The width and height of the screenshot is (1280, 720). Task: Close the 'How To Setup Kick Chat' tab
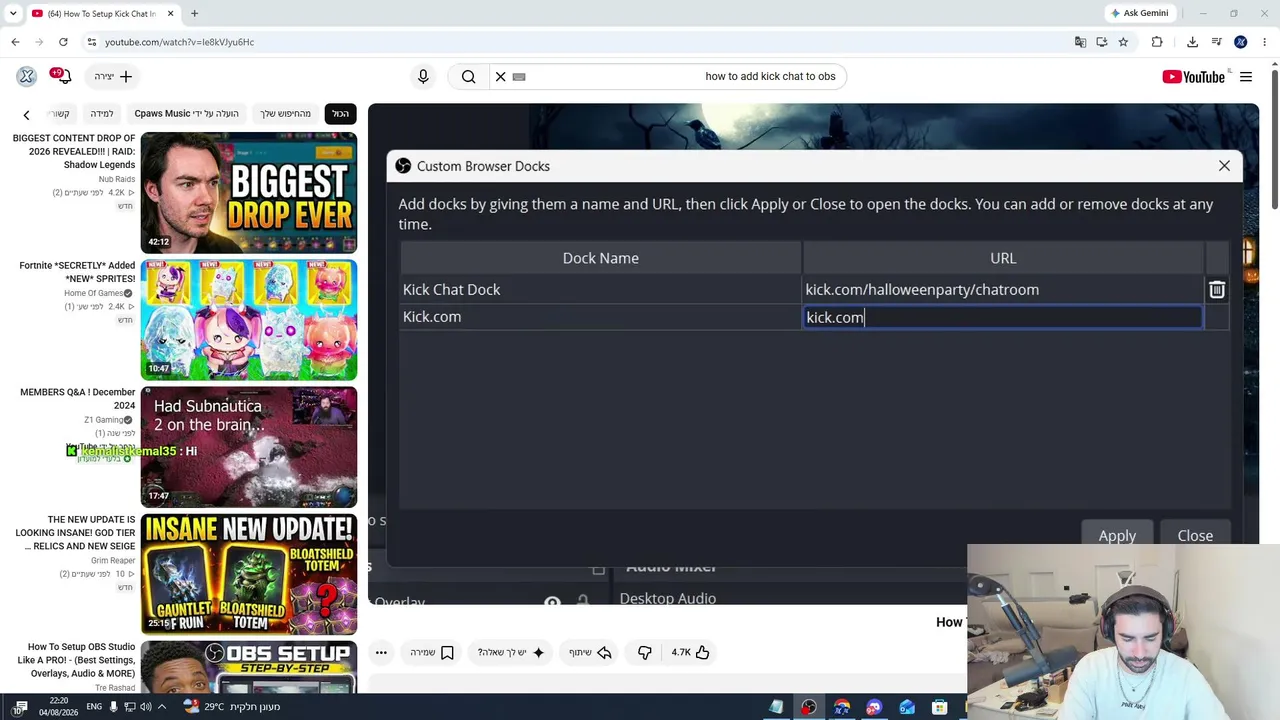pyautogui.click(x=170, y=14)
